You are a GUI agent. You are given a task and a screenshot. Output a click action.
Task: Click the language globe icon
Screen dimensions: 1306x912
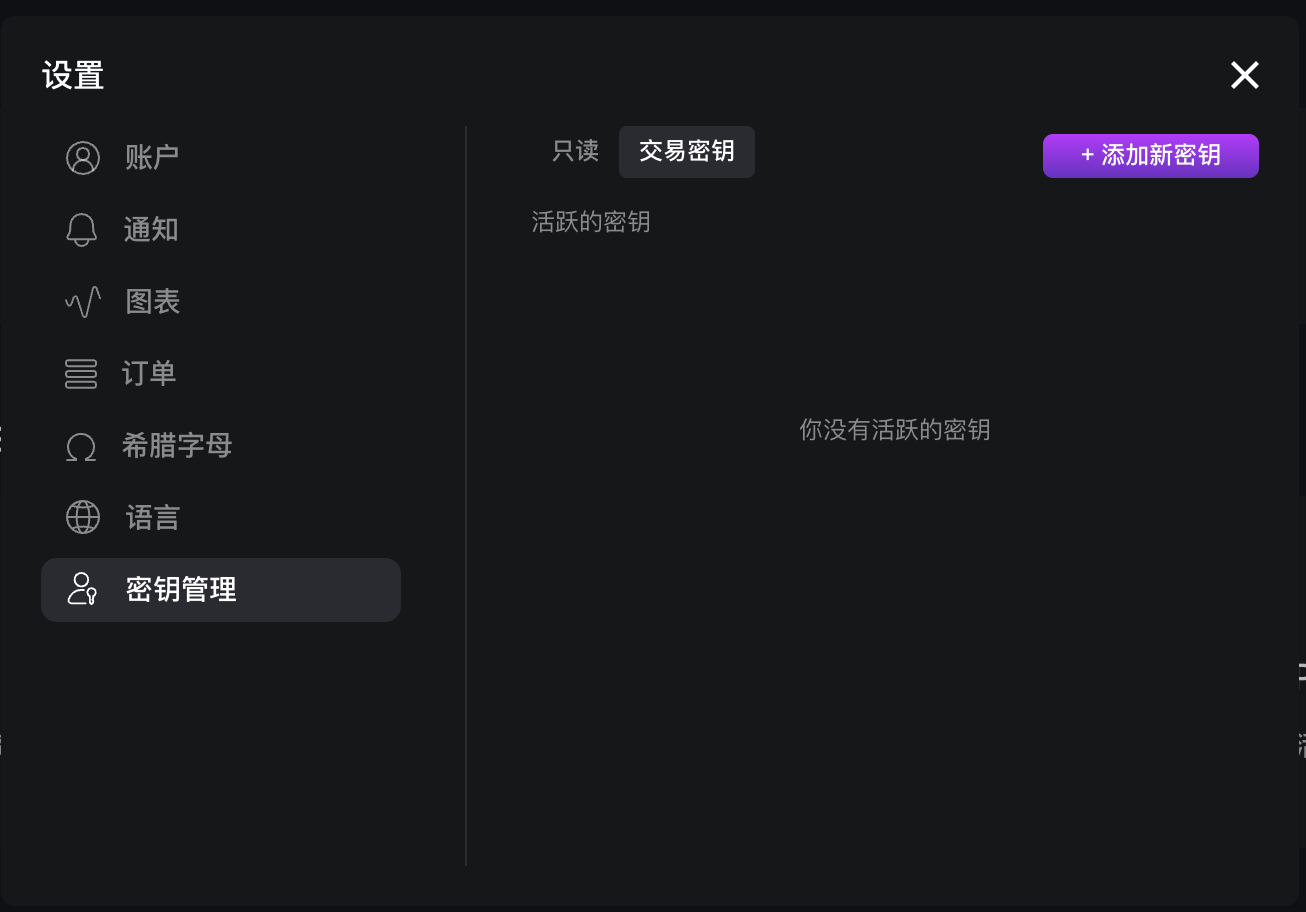(x=82, y=518)
